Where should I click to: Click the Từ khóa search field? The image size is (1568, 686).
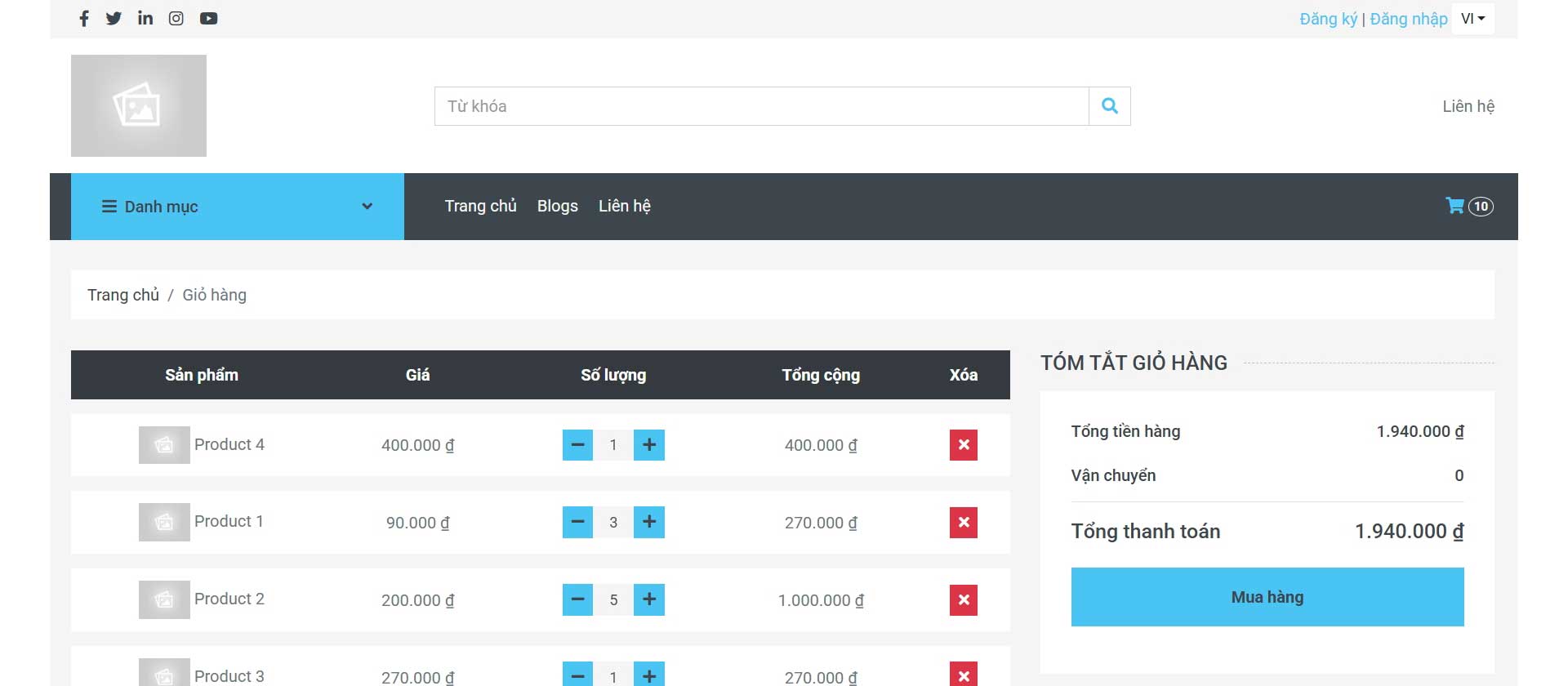click(761, 106)
